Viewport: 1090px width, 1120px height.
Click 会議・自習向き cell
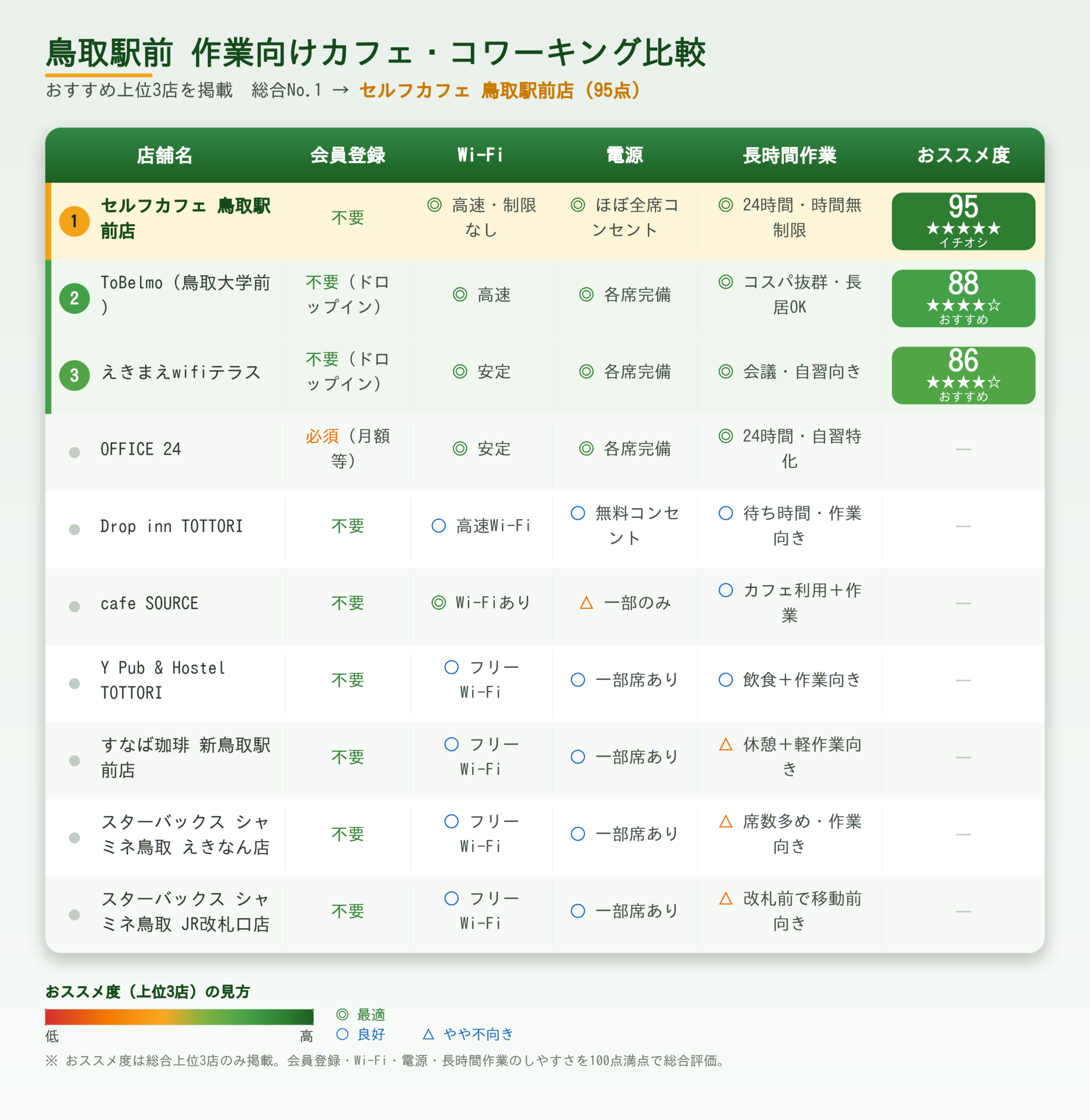click(x=789, y=372)
